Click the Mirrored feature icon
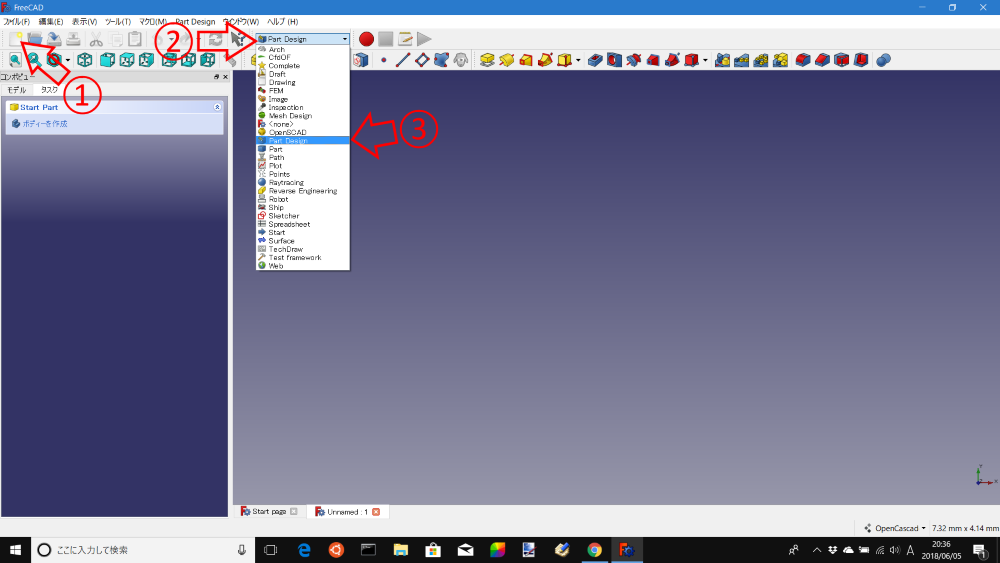This screenshot has height=563, width=1000. pos(722,60)
